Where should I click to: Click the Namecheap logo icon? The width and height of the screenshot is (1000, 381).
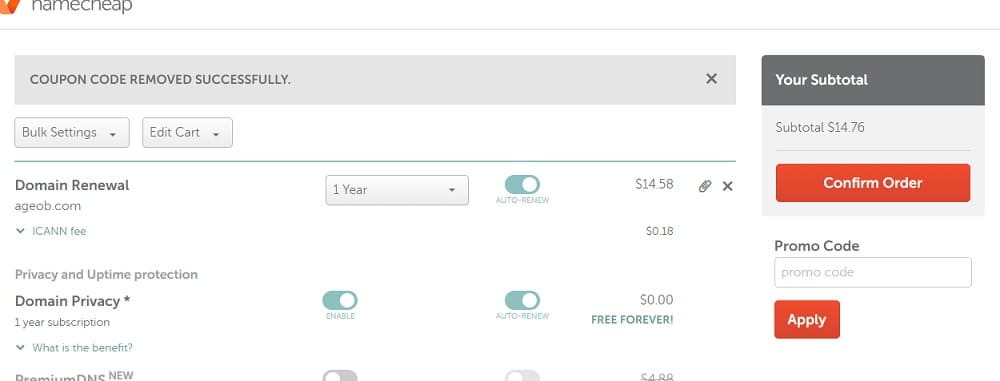9,5
